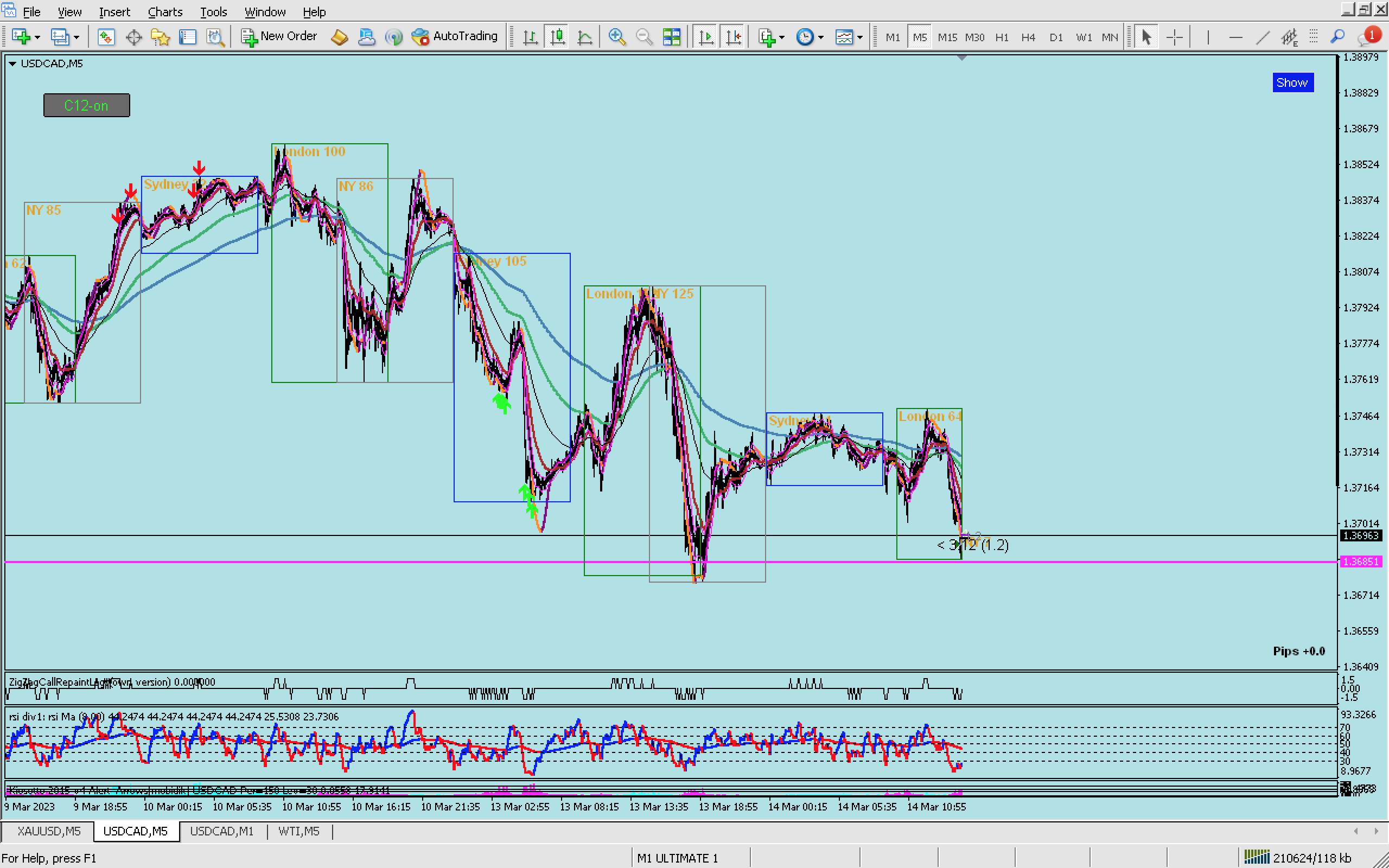Viewport: 1389px width, 868px height.
Task: Switch to candlestick chart mode
Action: [x=557, y=37]
